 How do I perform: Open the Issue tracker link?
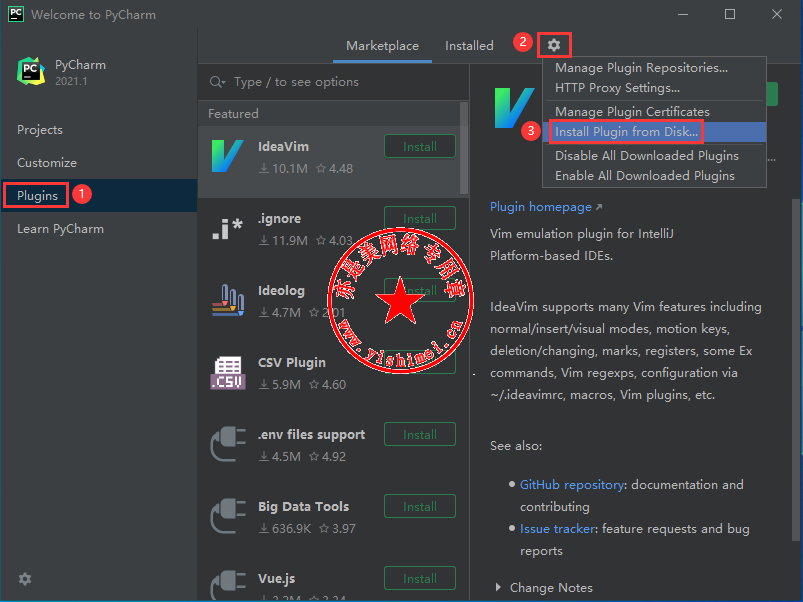[558, 529]
